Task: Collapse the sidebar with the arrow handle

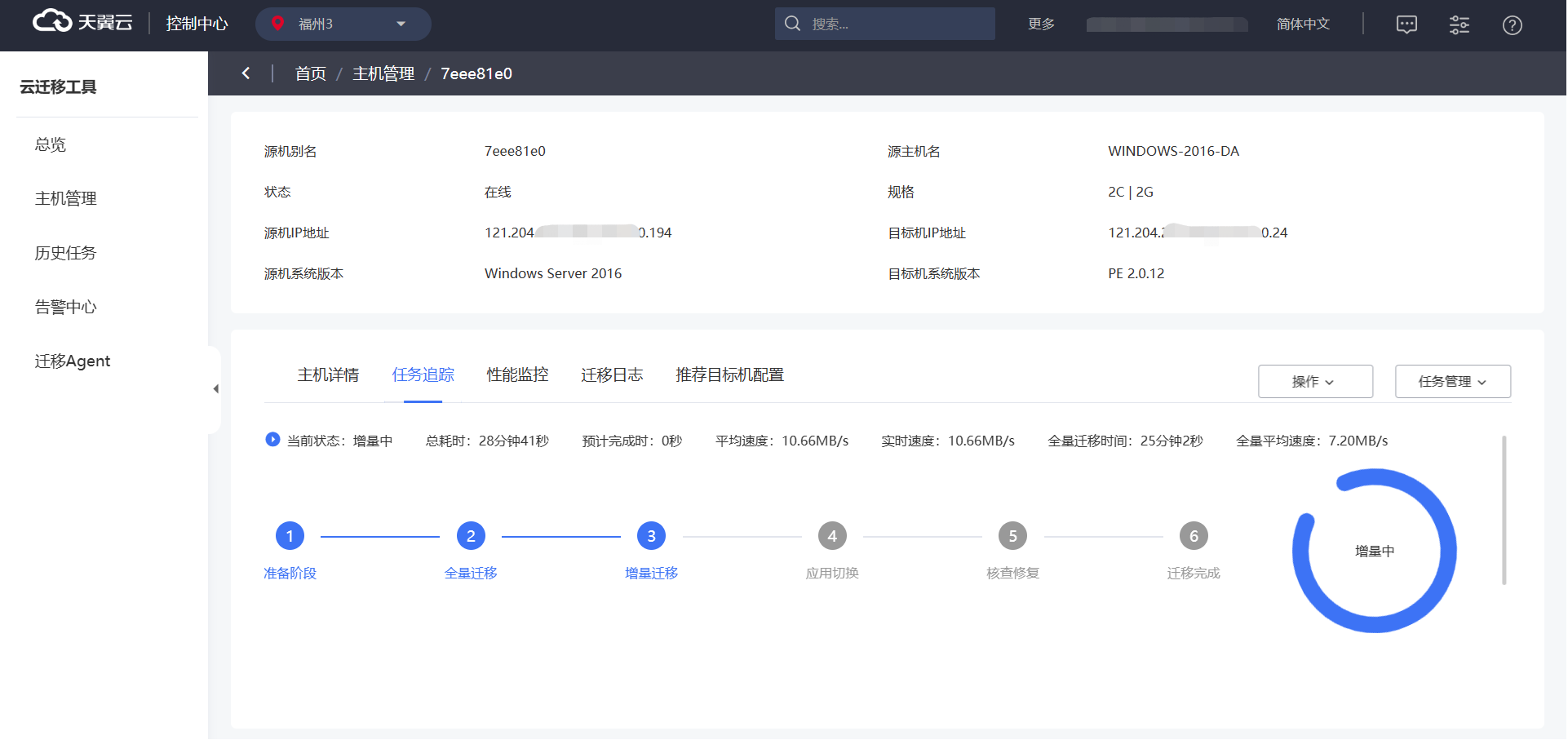Action: click(216, 389)
